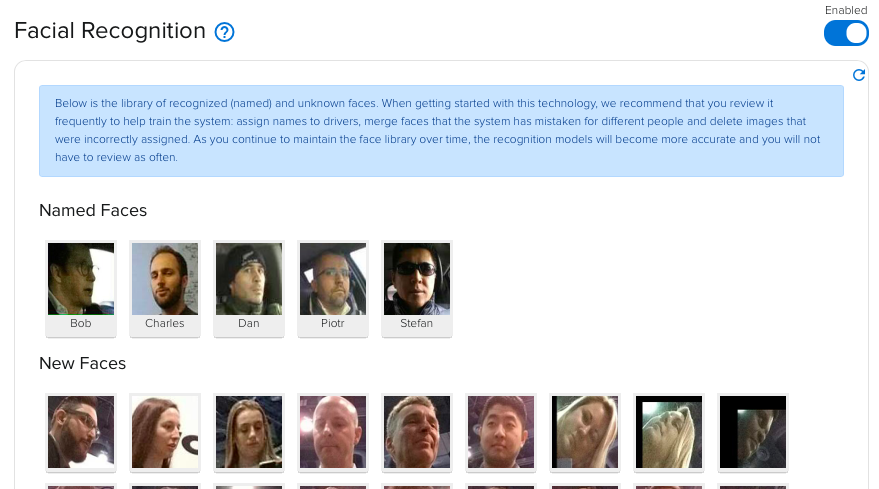Open Bob's named face card

(x=81, y=288)
